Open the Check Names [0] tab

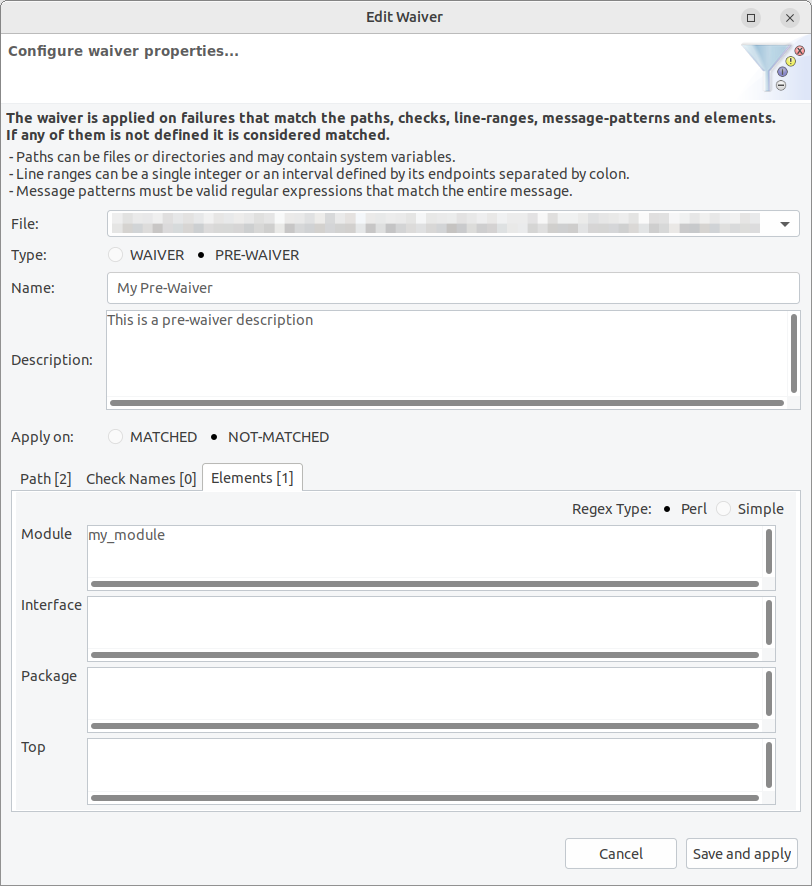point(141,478)
